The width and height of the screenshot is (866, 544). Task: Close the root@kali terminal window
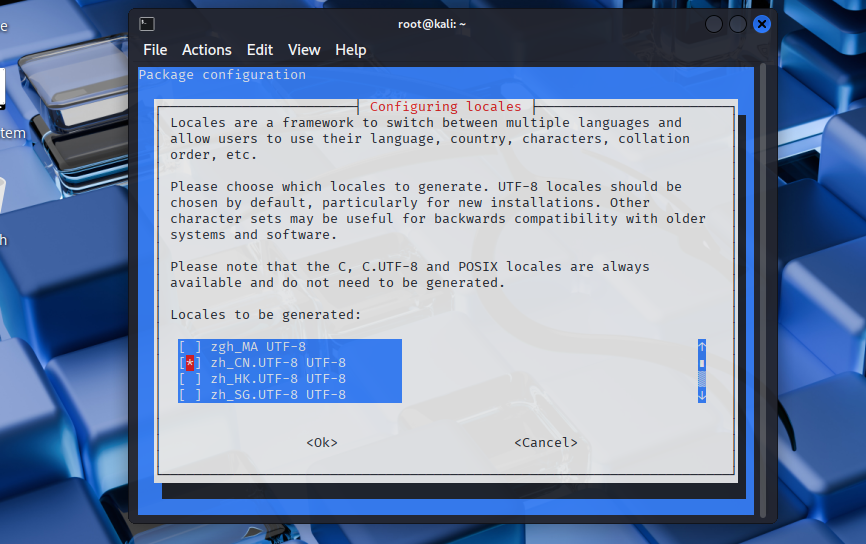pos(762,24)
